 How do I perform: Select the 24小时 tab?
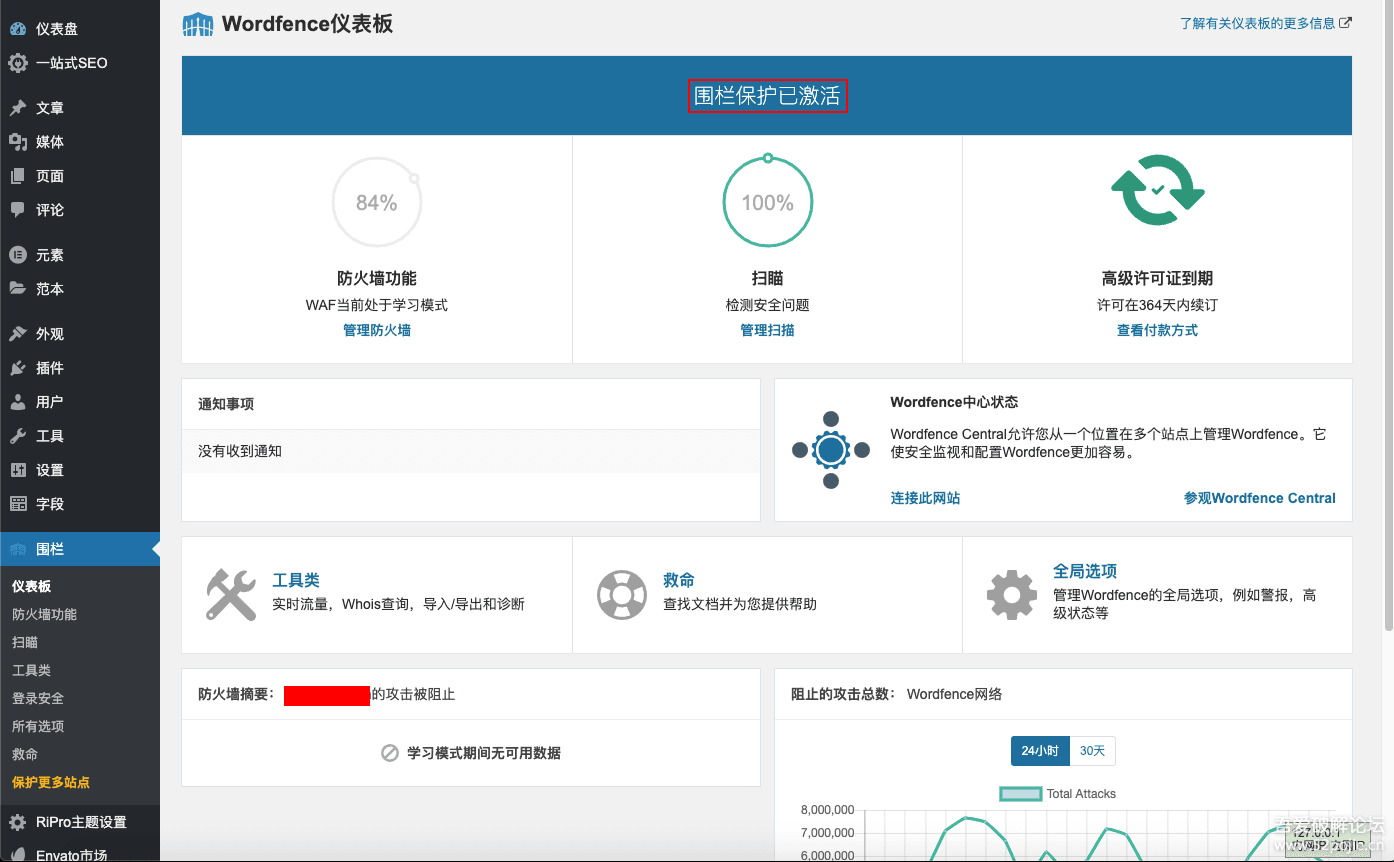point(1040,750)
